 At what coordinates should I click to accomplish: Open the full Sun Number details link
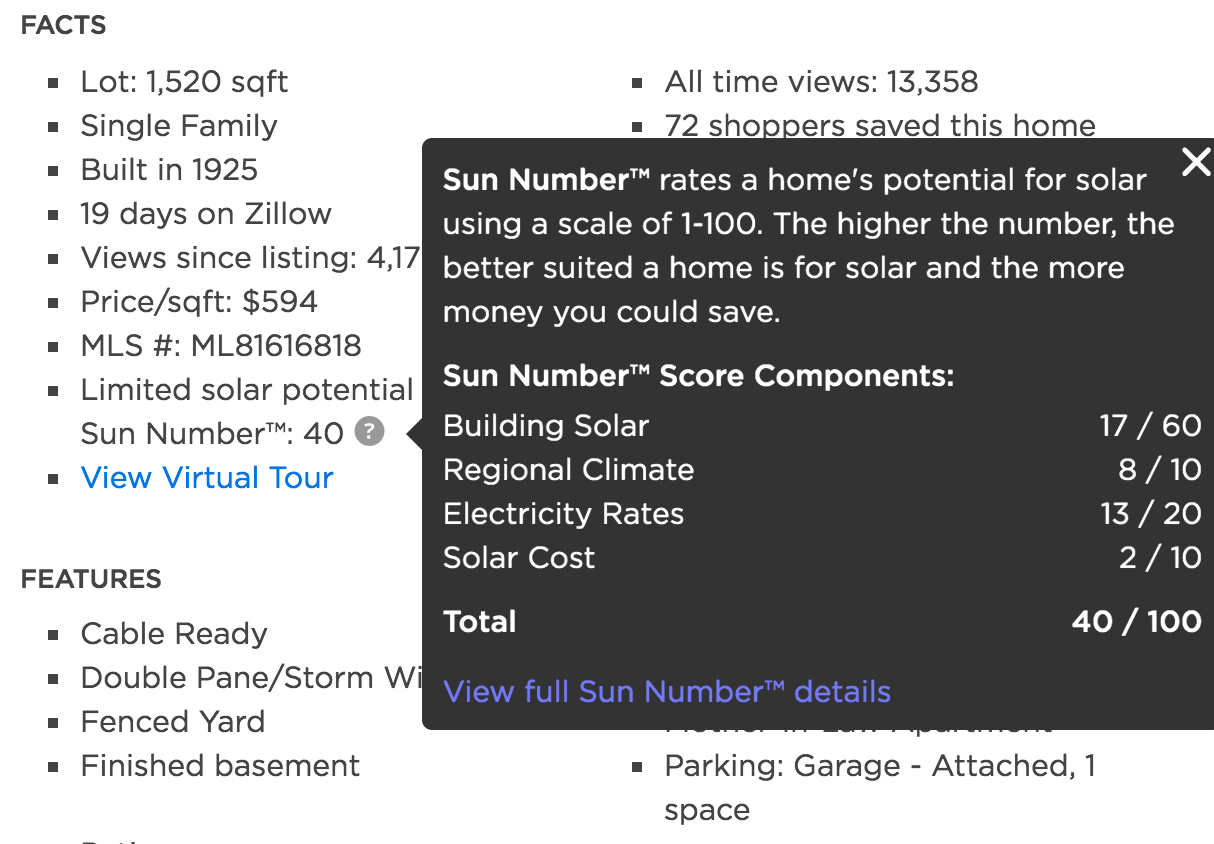click(x=666, y=691)
